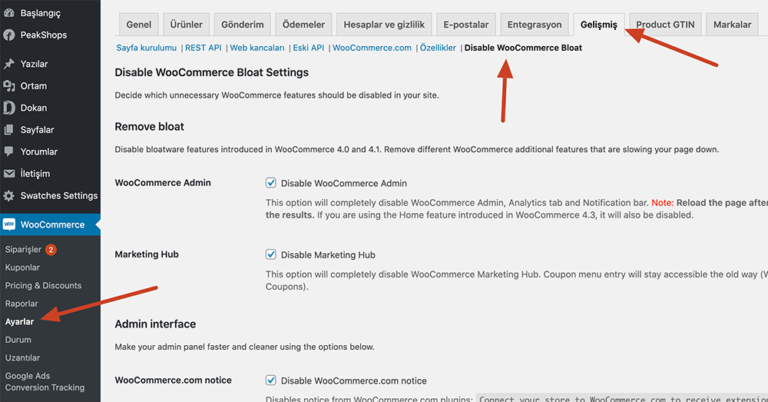Image resolution: width=768 pixels, height=402 pixels.
Task: Open Sayfalar pages icon
Action: tap(9, 130)
